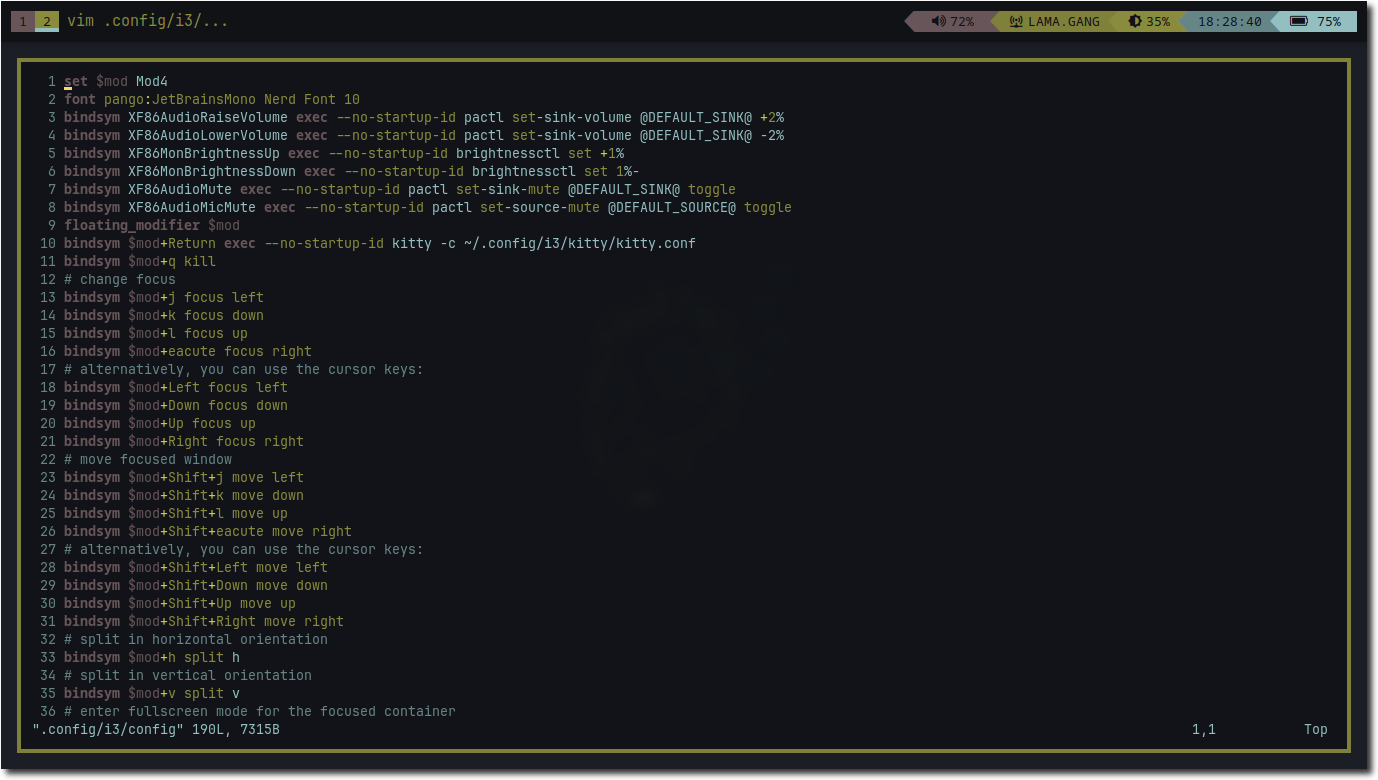
Task: Click the '$mod+q kill' line
Action: click(x=140, y=261)
